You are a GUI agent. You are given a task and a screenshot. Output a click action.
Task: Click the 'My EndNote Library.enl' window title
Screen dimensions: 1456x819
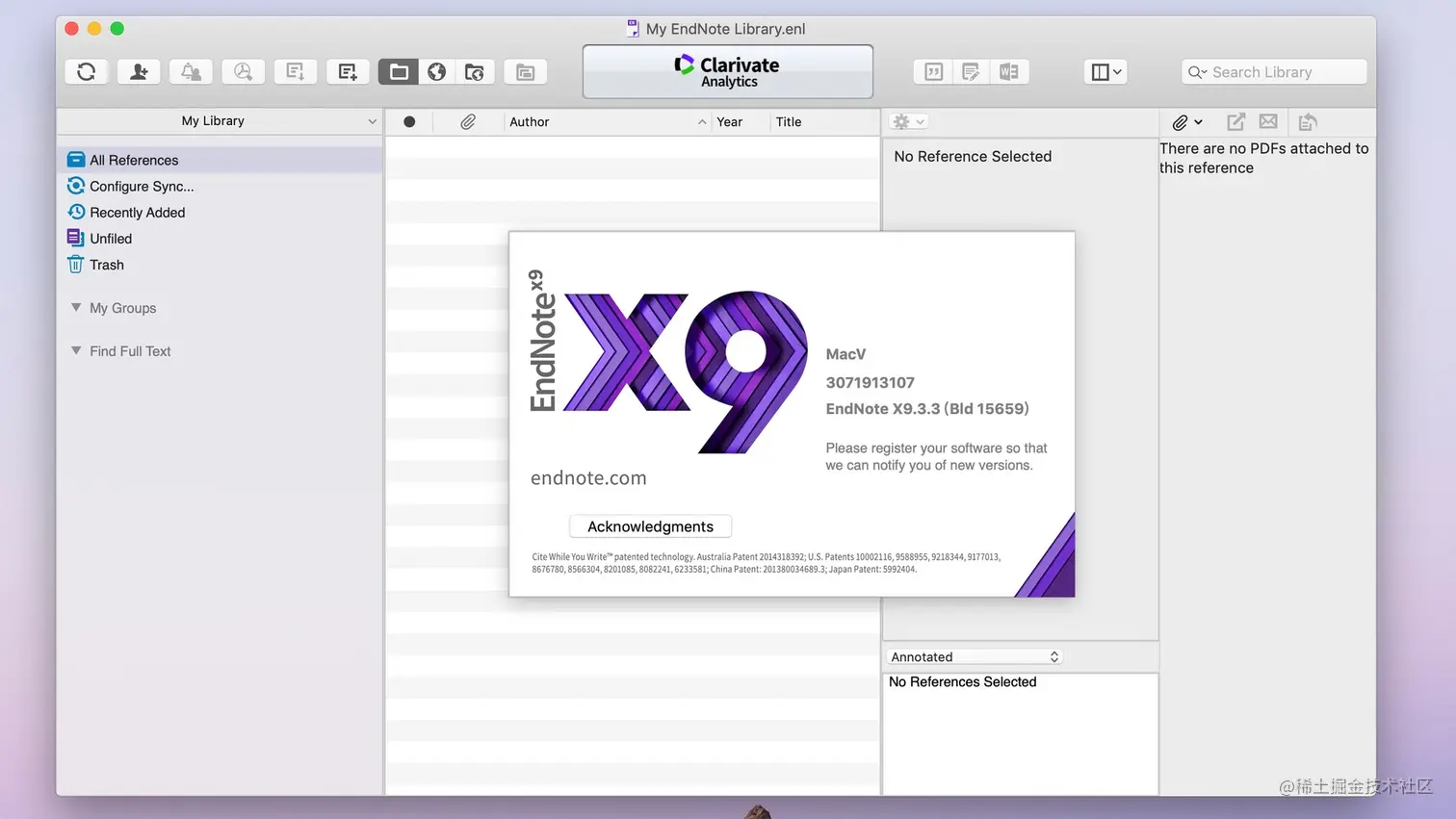(x=726, y=29)
